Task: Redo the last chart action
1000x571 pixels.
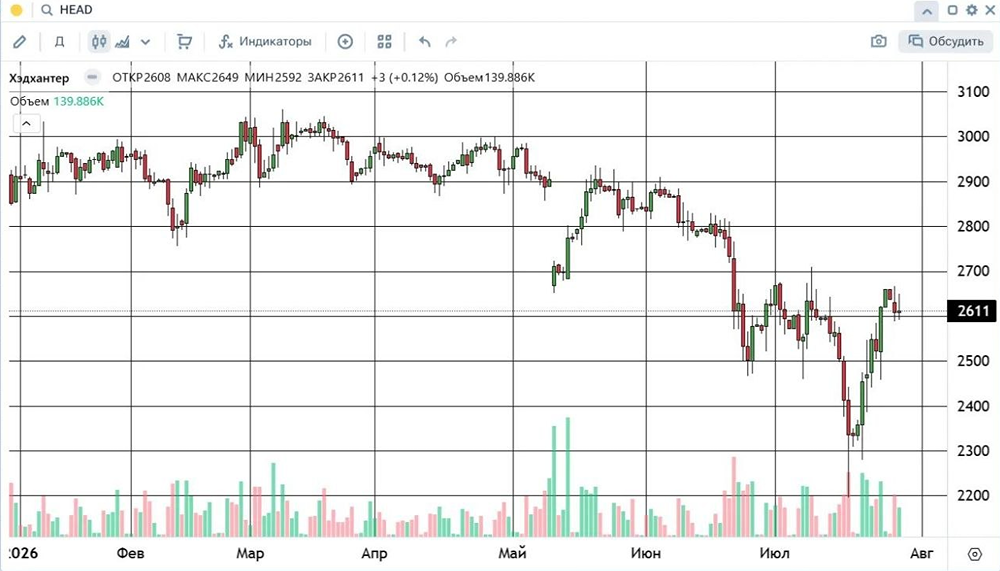Action: (451, 42)
